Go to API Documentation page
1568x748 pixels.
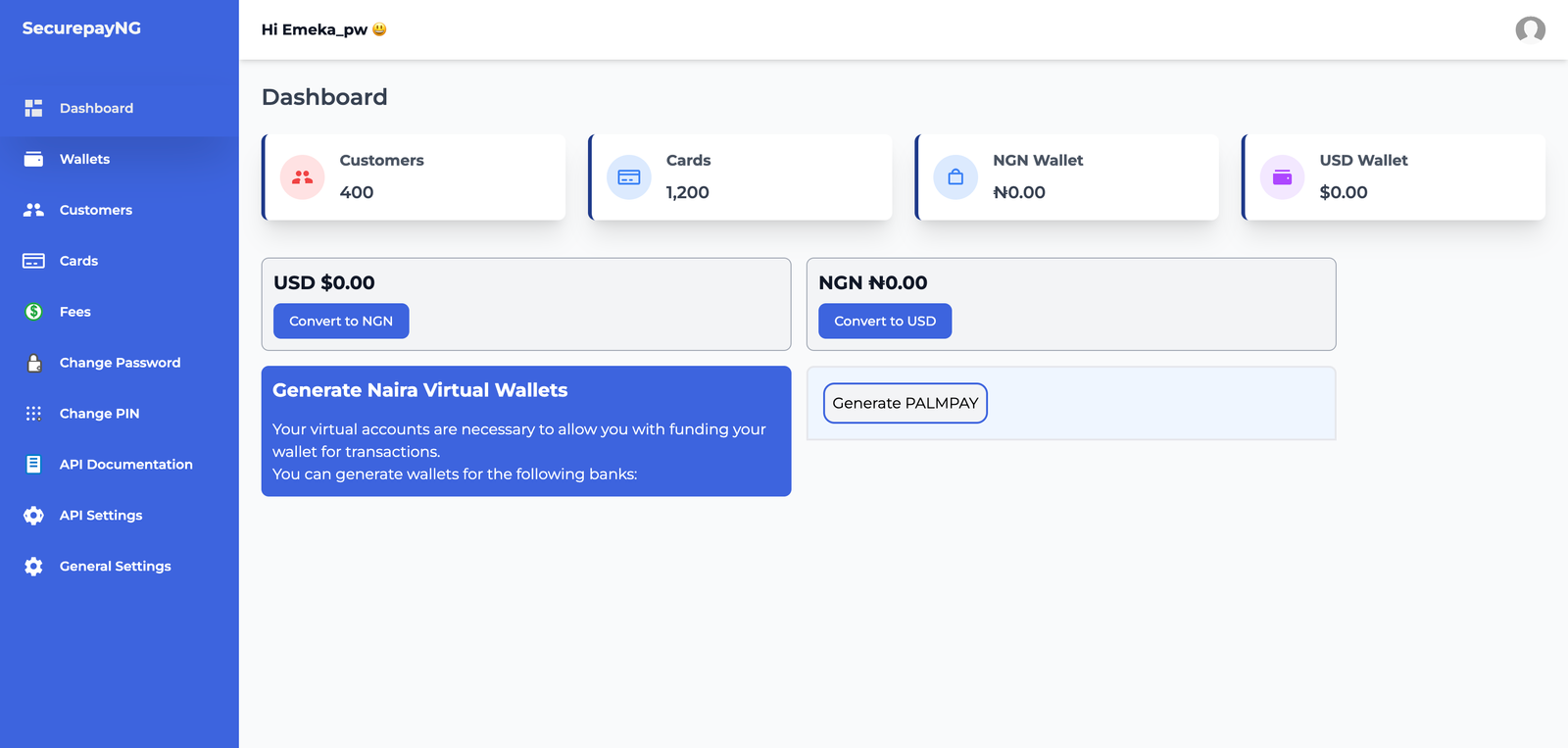(125, 465)
